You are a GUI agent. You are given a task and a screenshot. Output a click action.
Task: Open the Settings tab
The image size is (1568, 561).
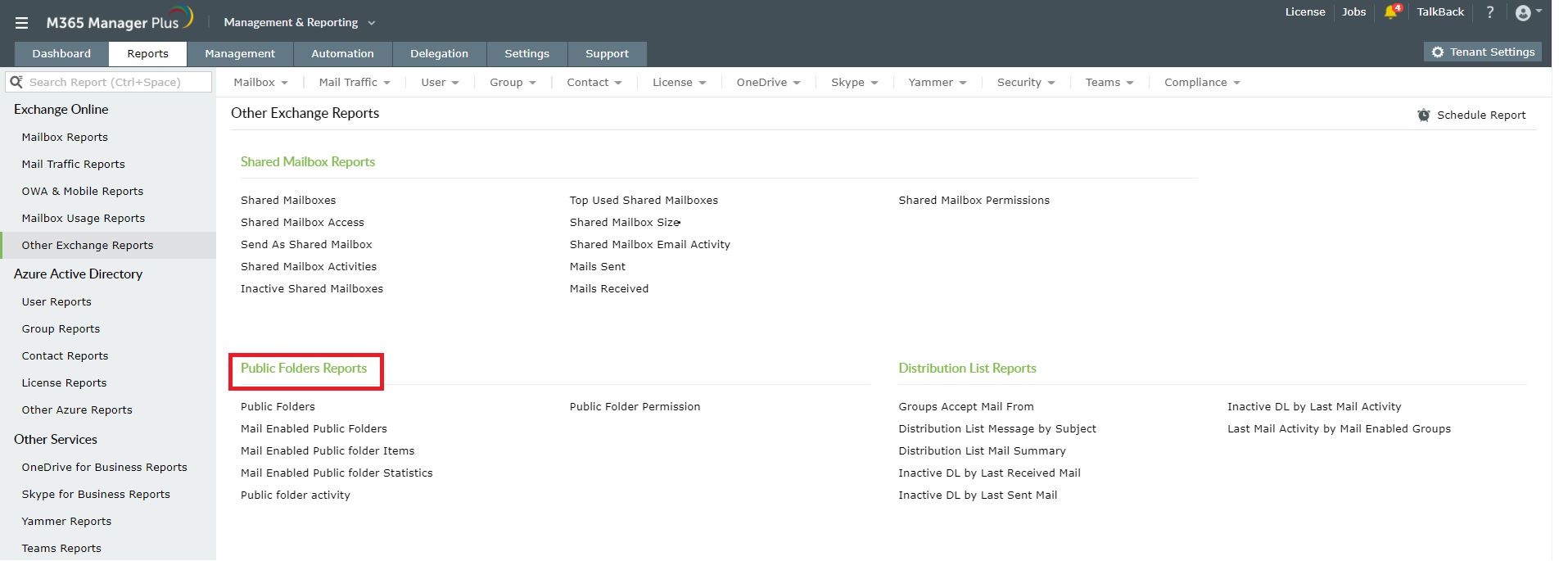pyautogui.click(x=526, y=54)
